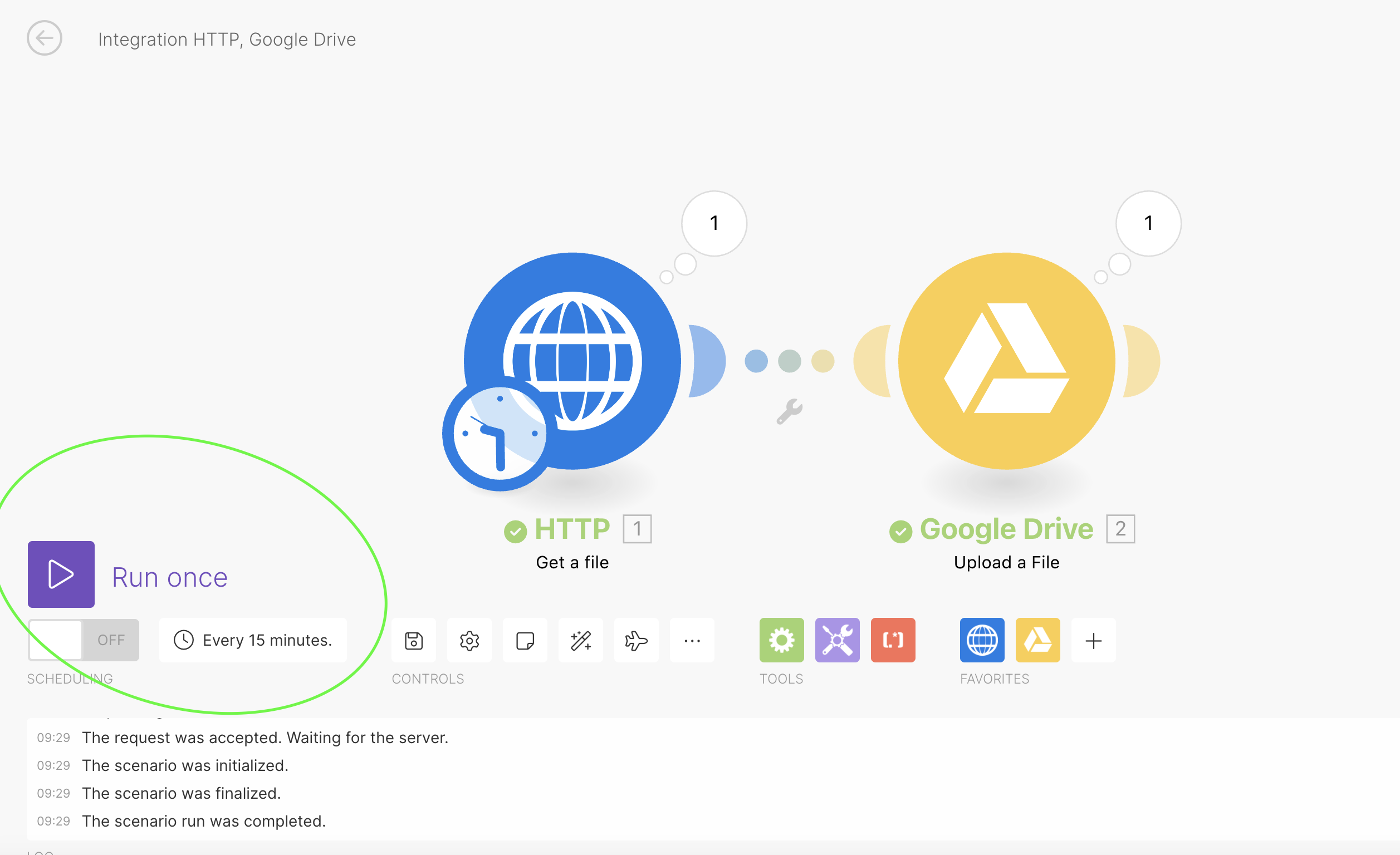The height and width of the screenshot is (855, 1400).
Task: Click the left handle of Google Drive module
Action: (x=872, y=361)
